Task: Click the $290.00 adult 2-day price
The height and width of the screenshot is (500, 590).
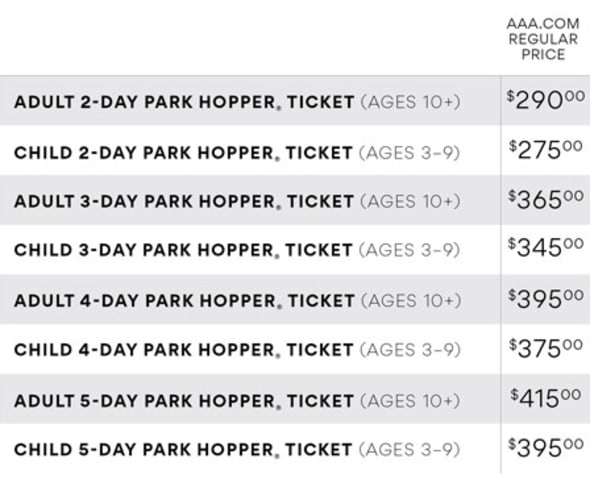Action: point(546,100)
